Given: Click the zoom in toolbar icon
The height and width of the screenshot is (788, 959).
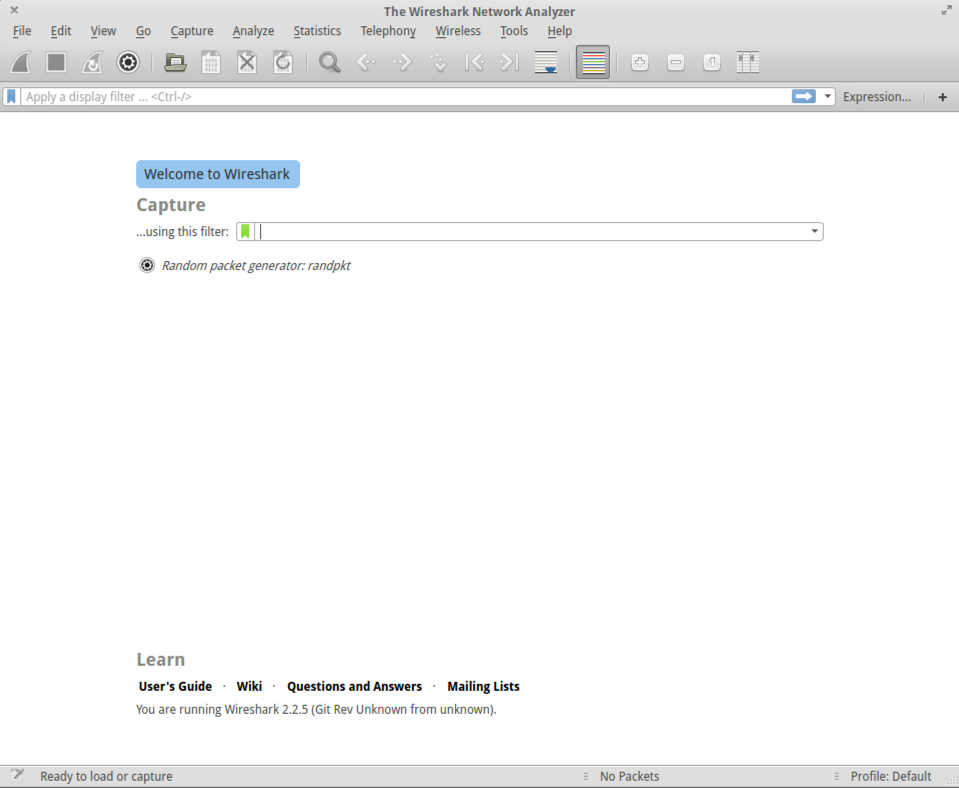Looking at the screenshot, I should tap(640, 62).
